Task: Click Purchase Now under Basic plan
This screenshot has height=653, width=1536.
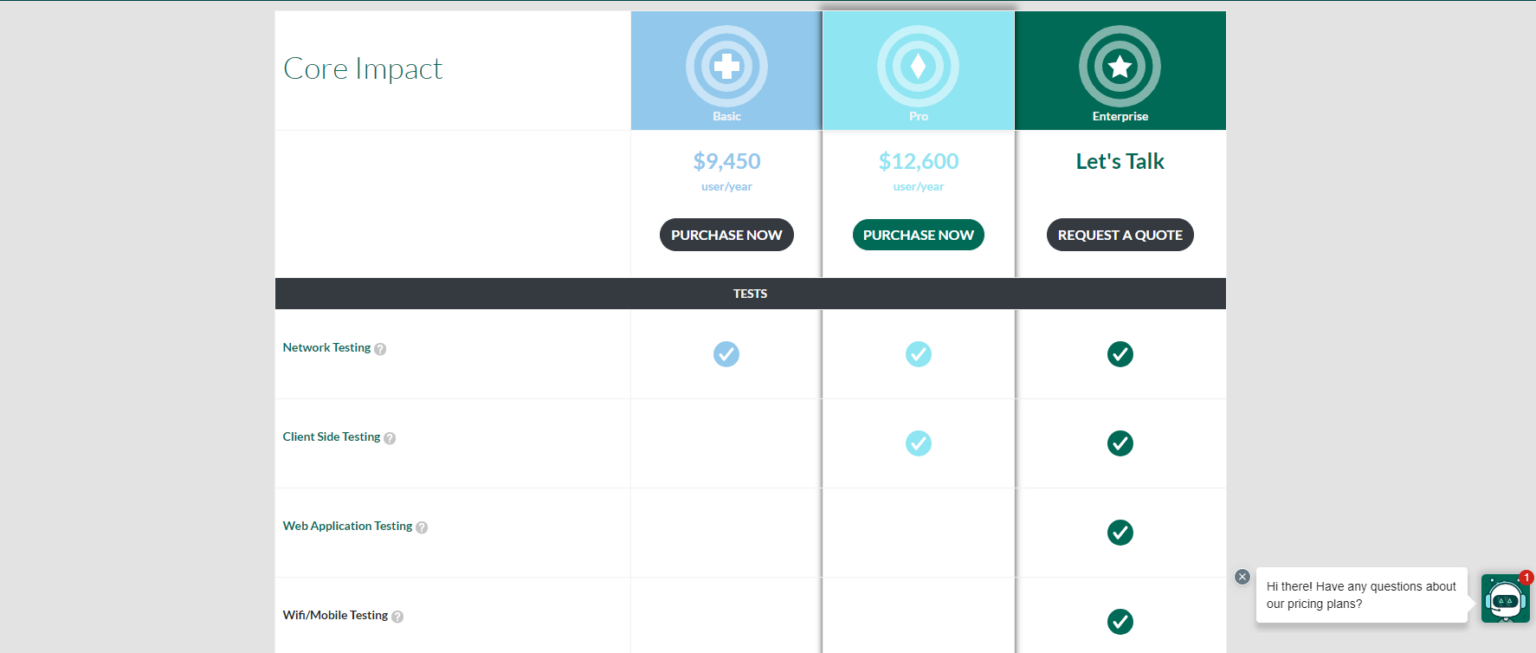Action: point(727,235)
